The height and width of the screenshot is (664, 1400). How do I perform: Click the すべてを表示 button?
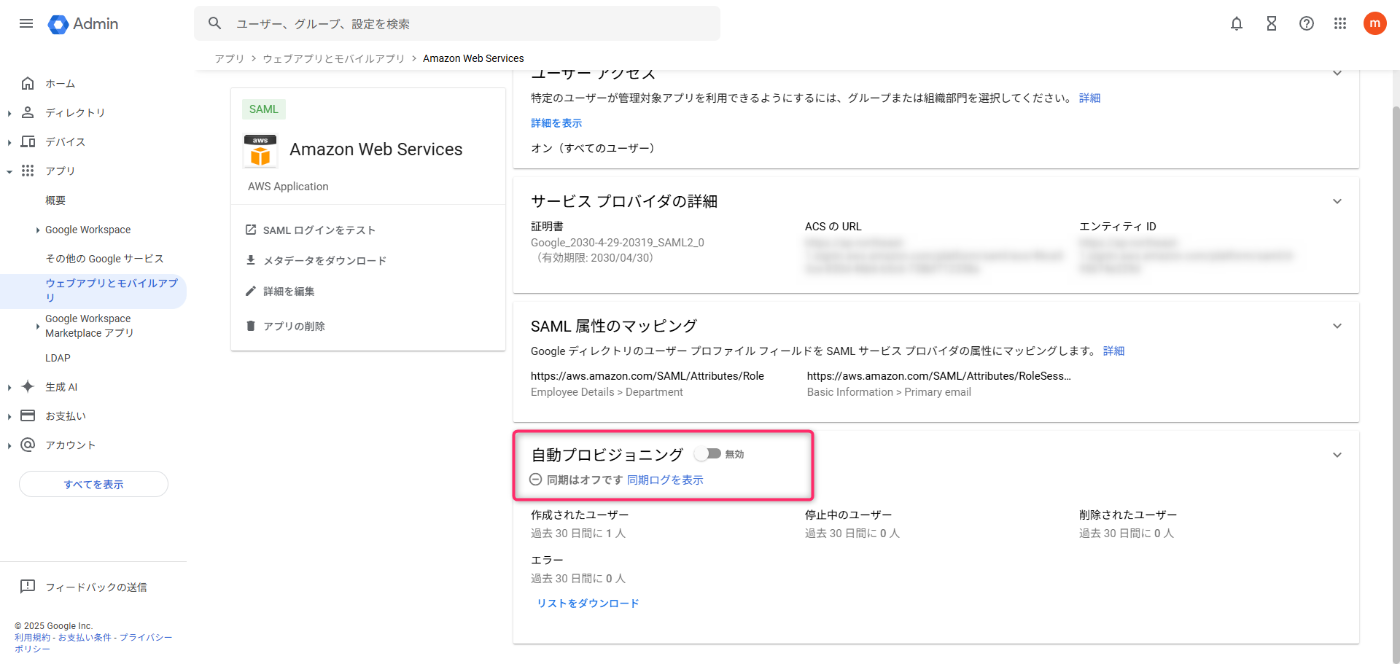tap(94, 484)
